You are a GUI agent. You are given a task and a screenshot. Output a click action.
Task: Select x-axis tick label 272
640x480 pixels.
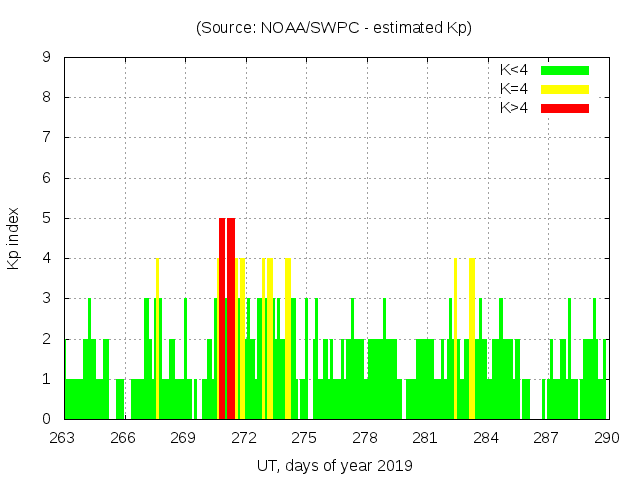click(x=244, y=438)
